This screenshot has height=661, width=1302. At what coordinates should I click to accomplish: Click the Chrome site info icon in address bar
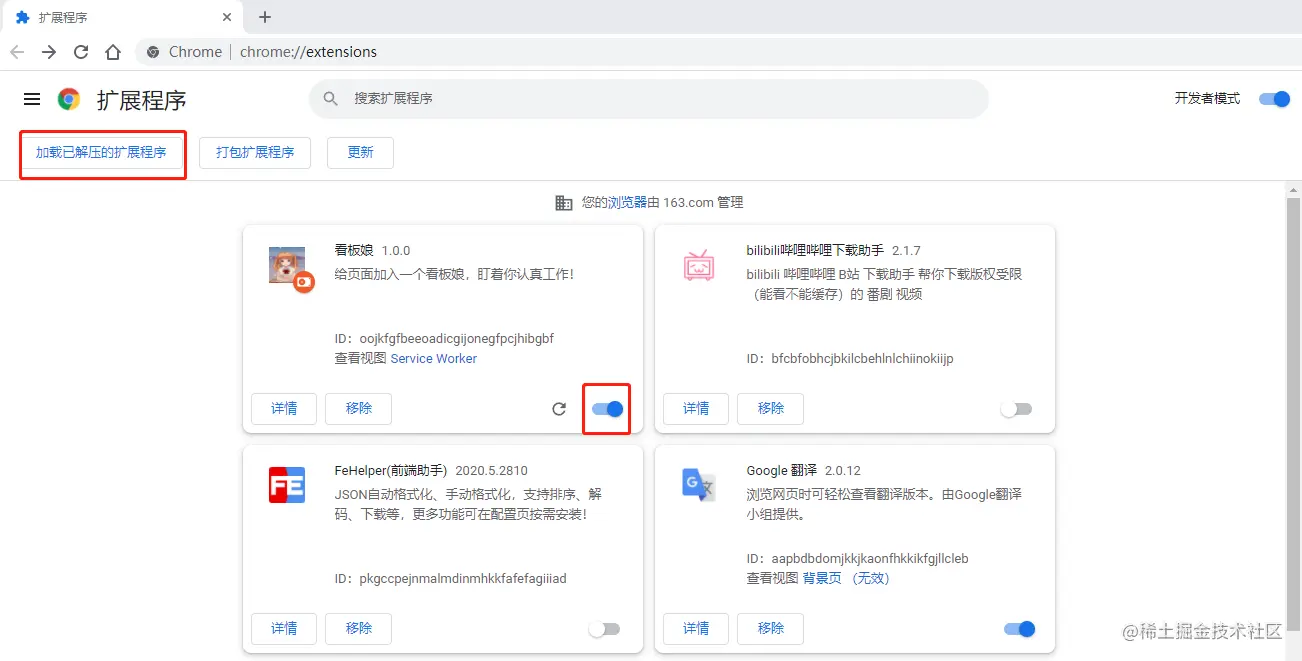point(153,52)
